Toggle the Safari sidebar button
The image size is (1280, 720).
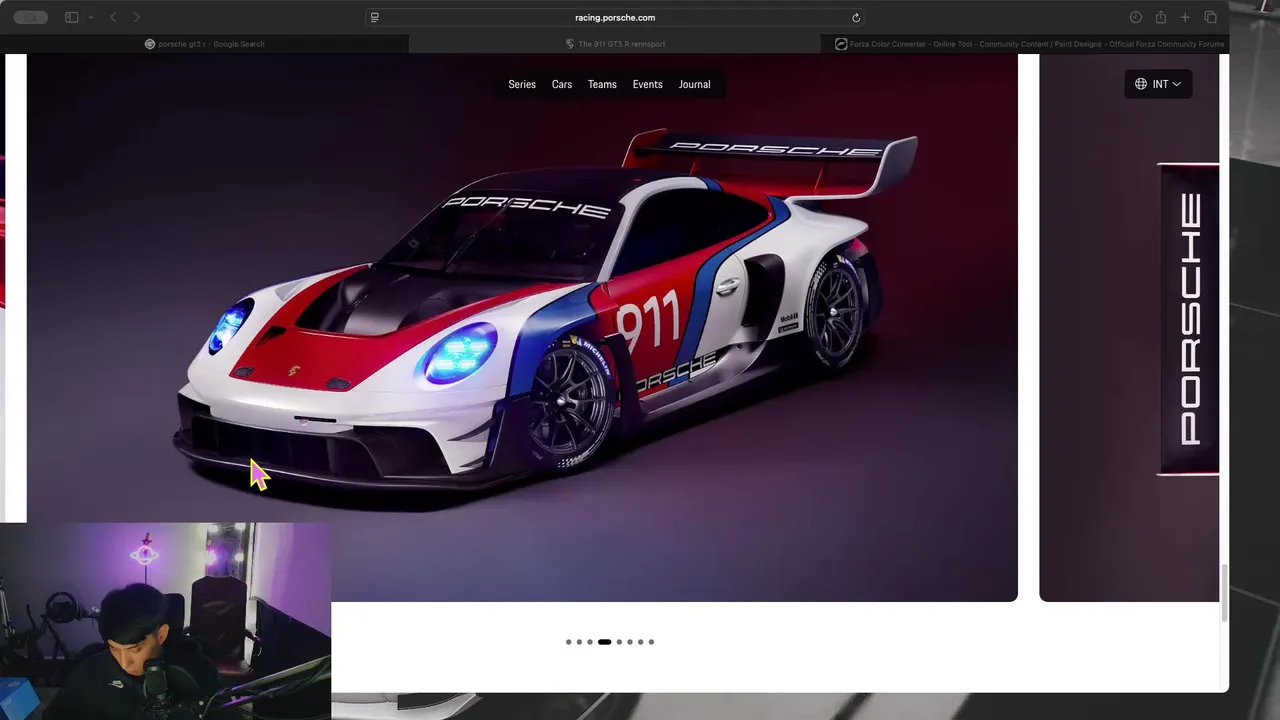coord(71,17)
